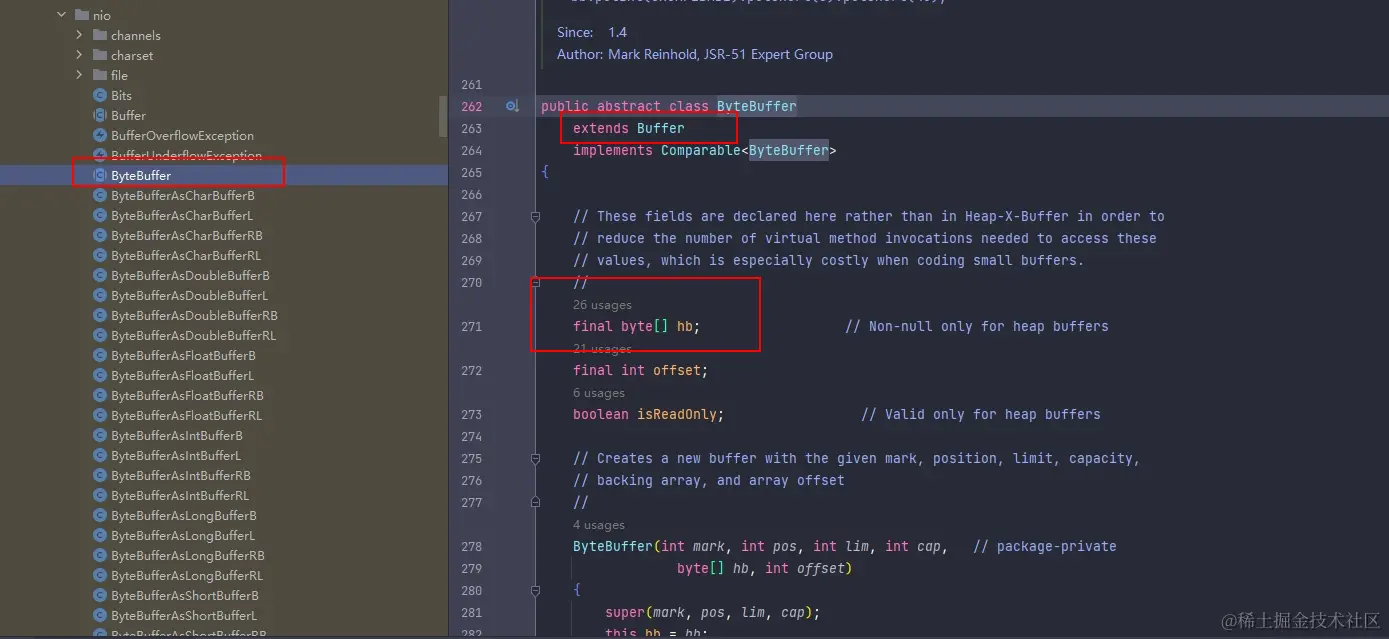This screenshot has width=1389, height=639.
Task: Click the BufferUnderflowException exception icon
Action: [x=100, y=155]
